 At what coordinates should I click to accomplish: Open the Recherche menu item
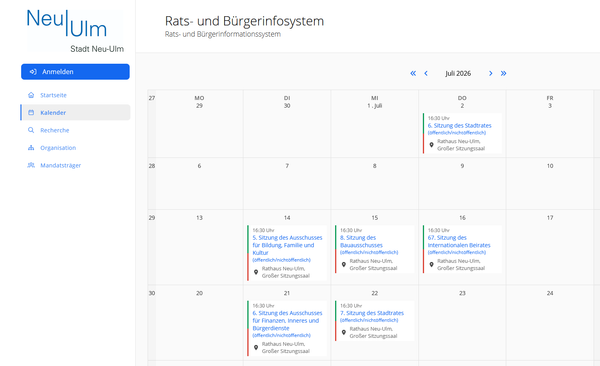(x=55, y=130)
